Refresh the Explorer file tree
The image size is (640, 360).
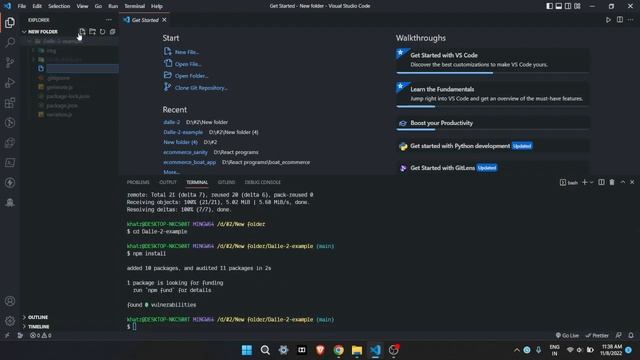tap(102, 31)
